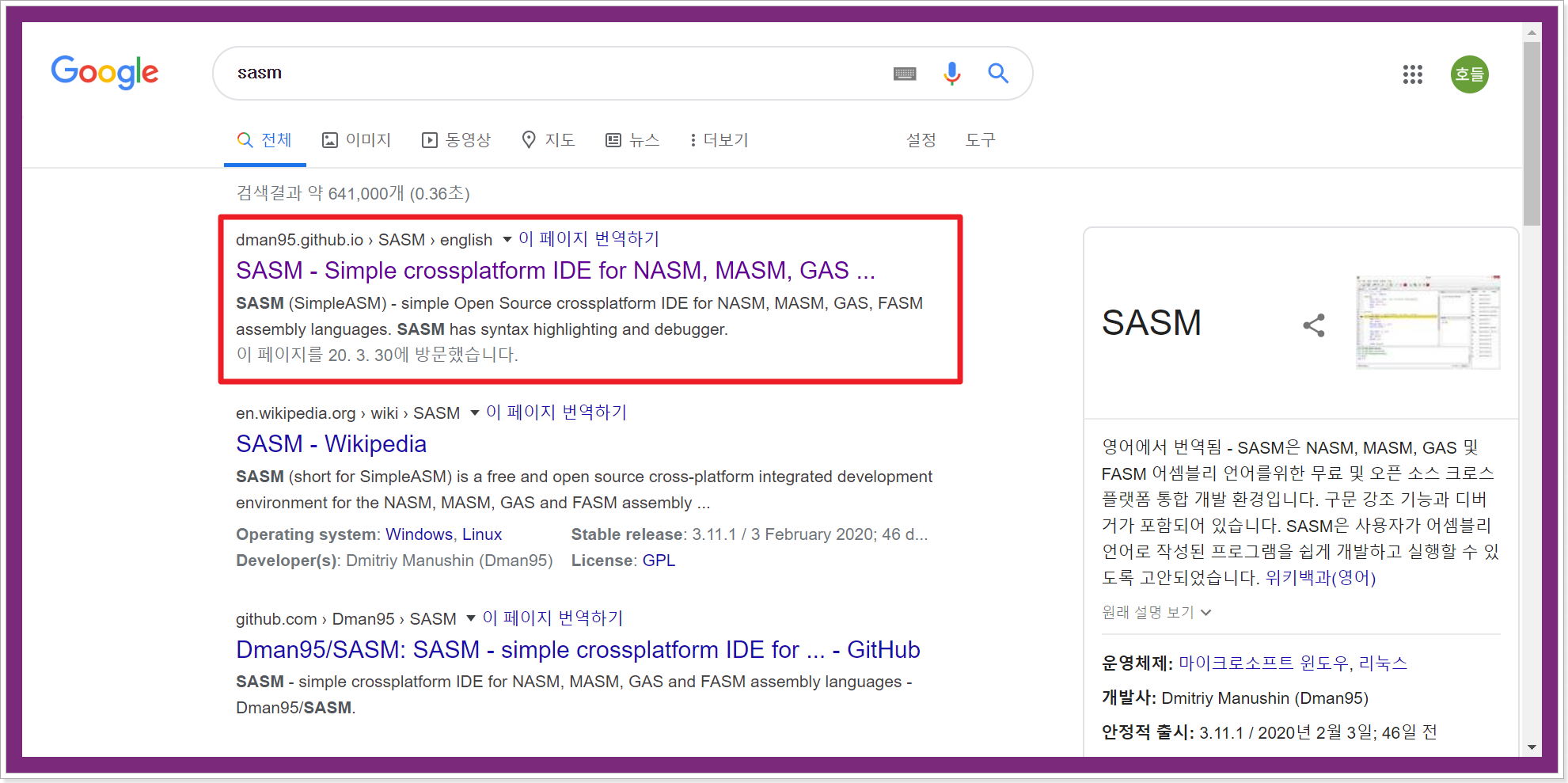Viewport: 1568px width, 783px height.
Task: Expand 원래 설명 보기
Action: tap(1156, 613)
